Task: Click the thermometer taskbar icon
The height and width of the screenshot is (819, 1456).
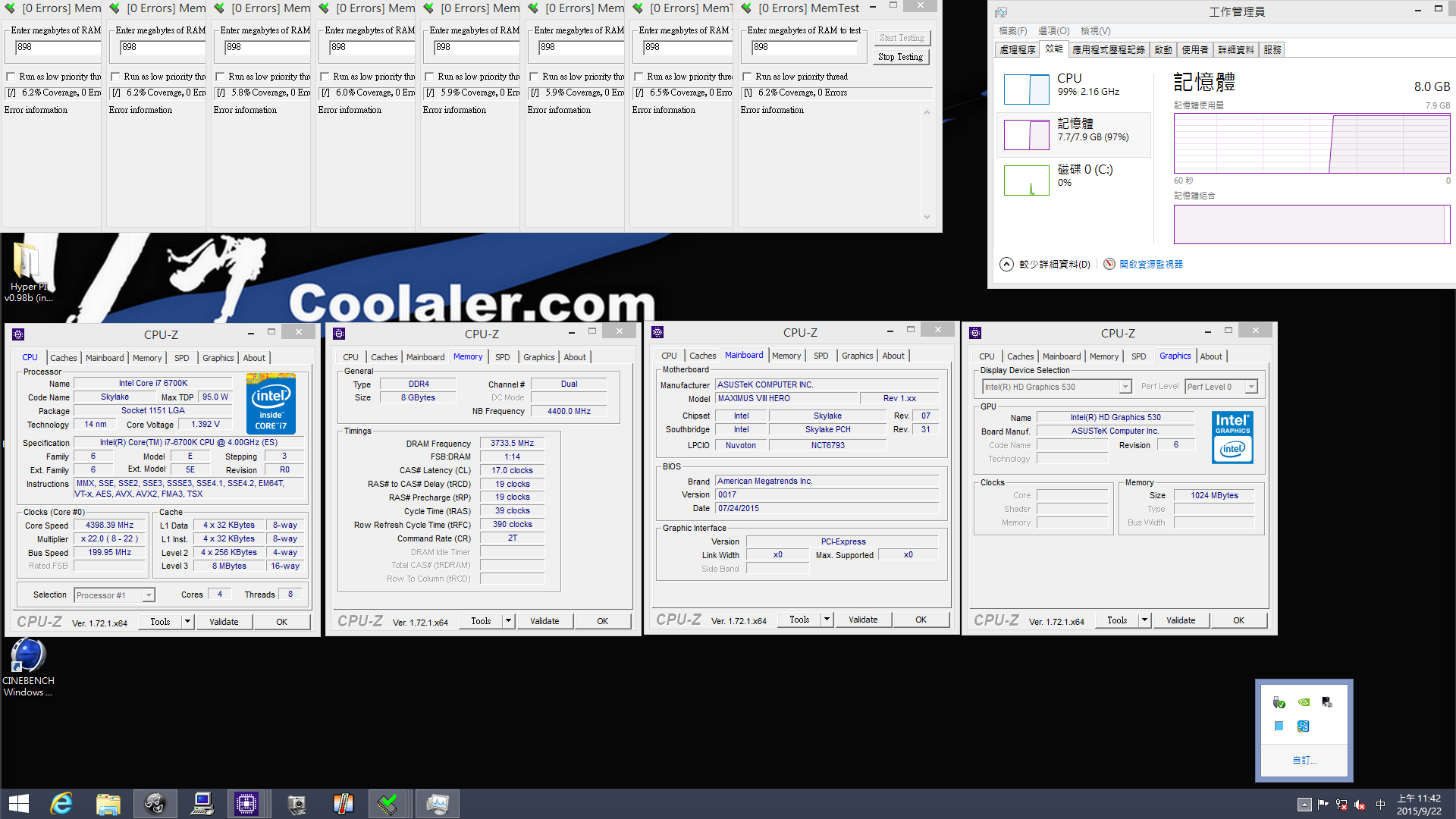Action: click(x=344, y=804)
